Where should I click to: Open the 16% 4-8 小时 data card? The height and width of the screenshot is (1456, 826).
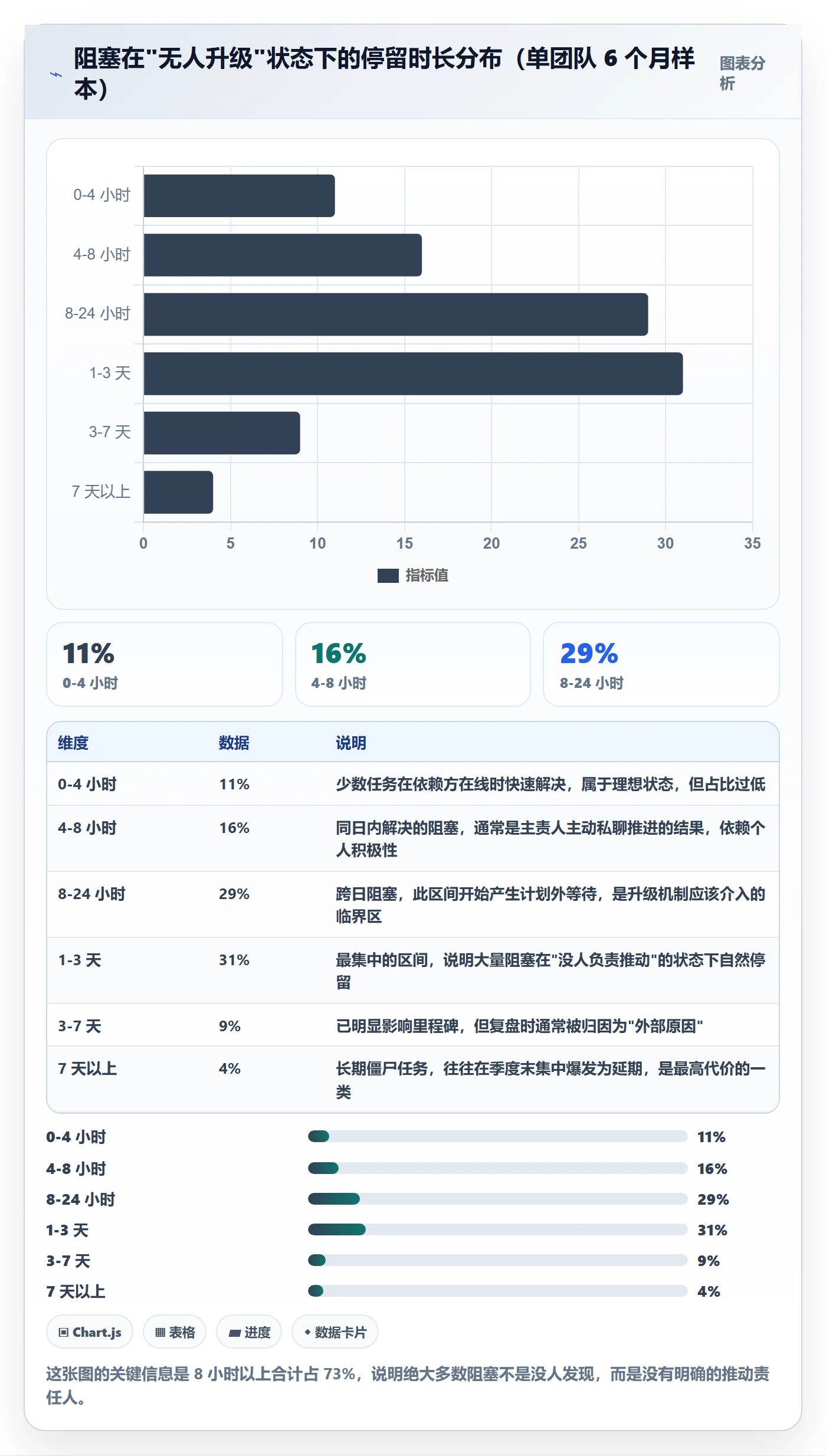[413, 664]
